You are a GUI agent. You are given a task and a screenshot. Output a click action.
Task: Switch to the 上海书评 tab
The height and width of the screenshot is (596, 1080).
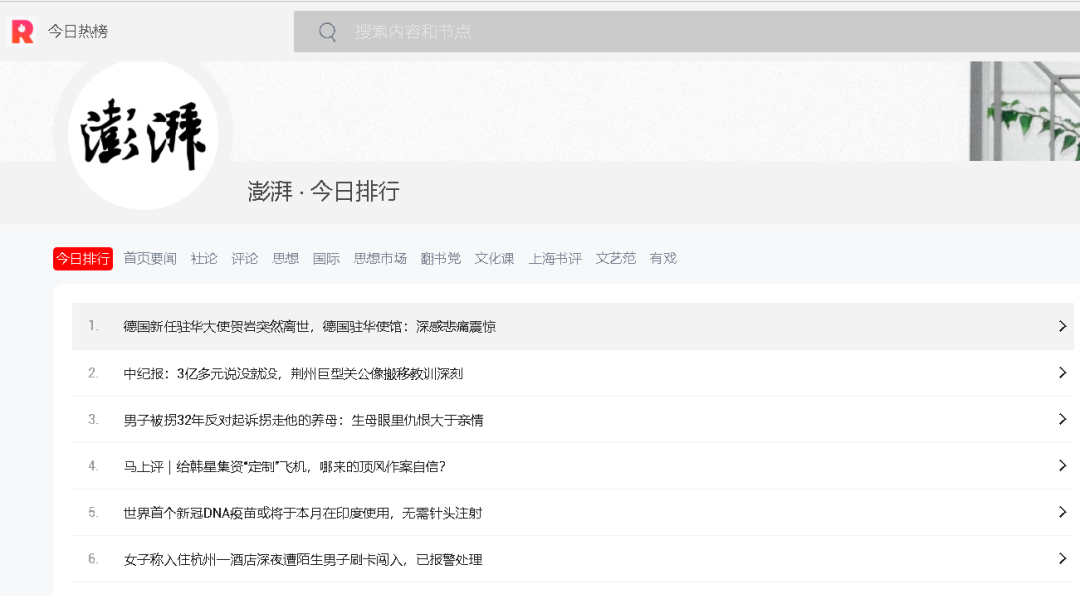click(555, 258)
